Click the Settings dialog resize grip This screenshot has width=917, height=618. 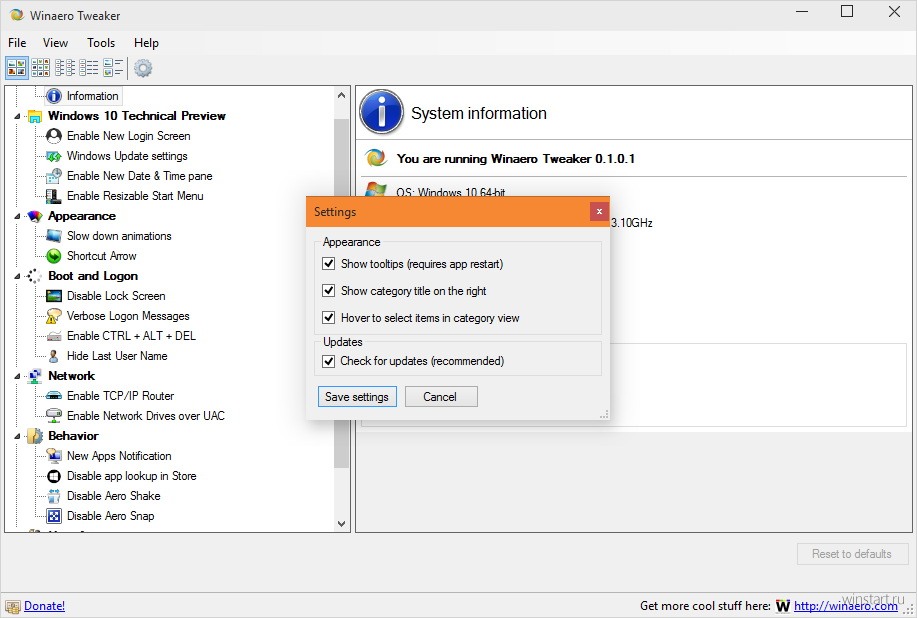[x=604, y=415]
